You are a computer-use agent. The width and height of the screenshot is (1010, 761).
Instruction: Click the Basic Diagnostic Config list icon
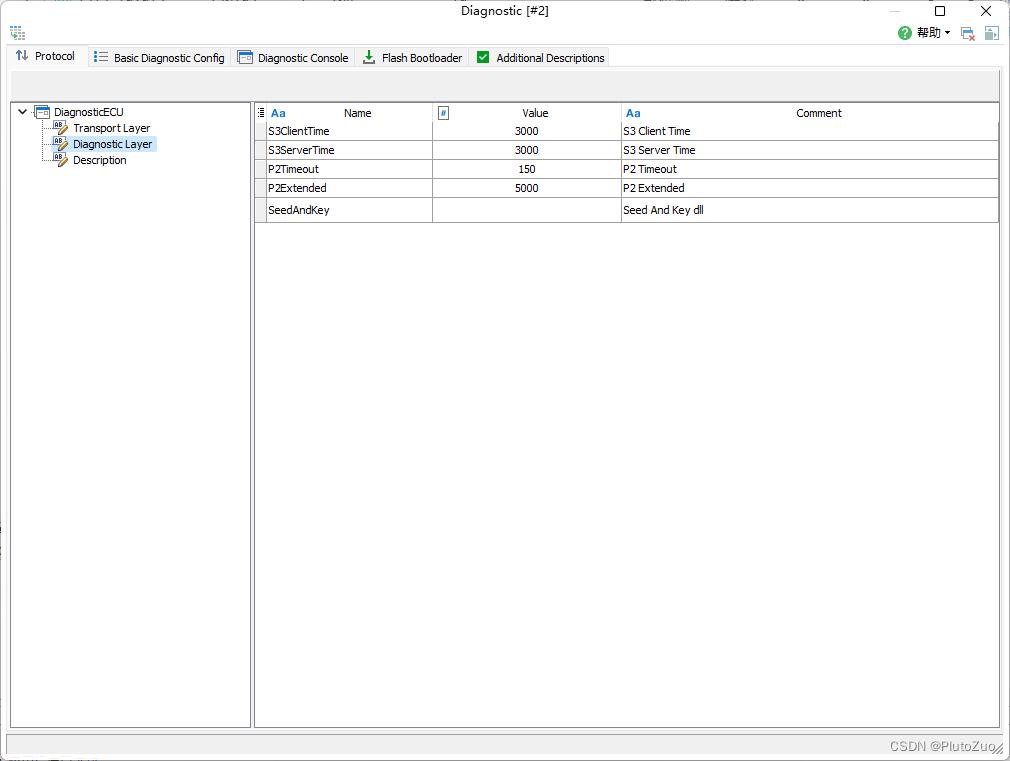click(x=100, y=57)
